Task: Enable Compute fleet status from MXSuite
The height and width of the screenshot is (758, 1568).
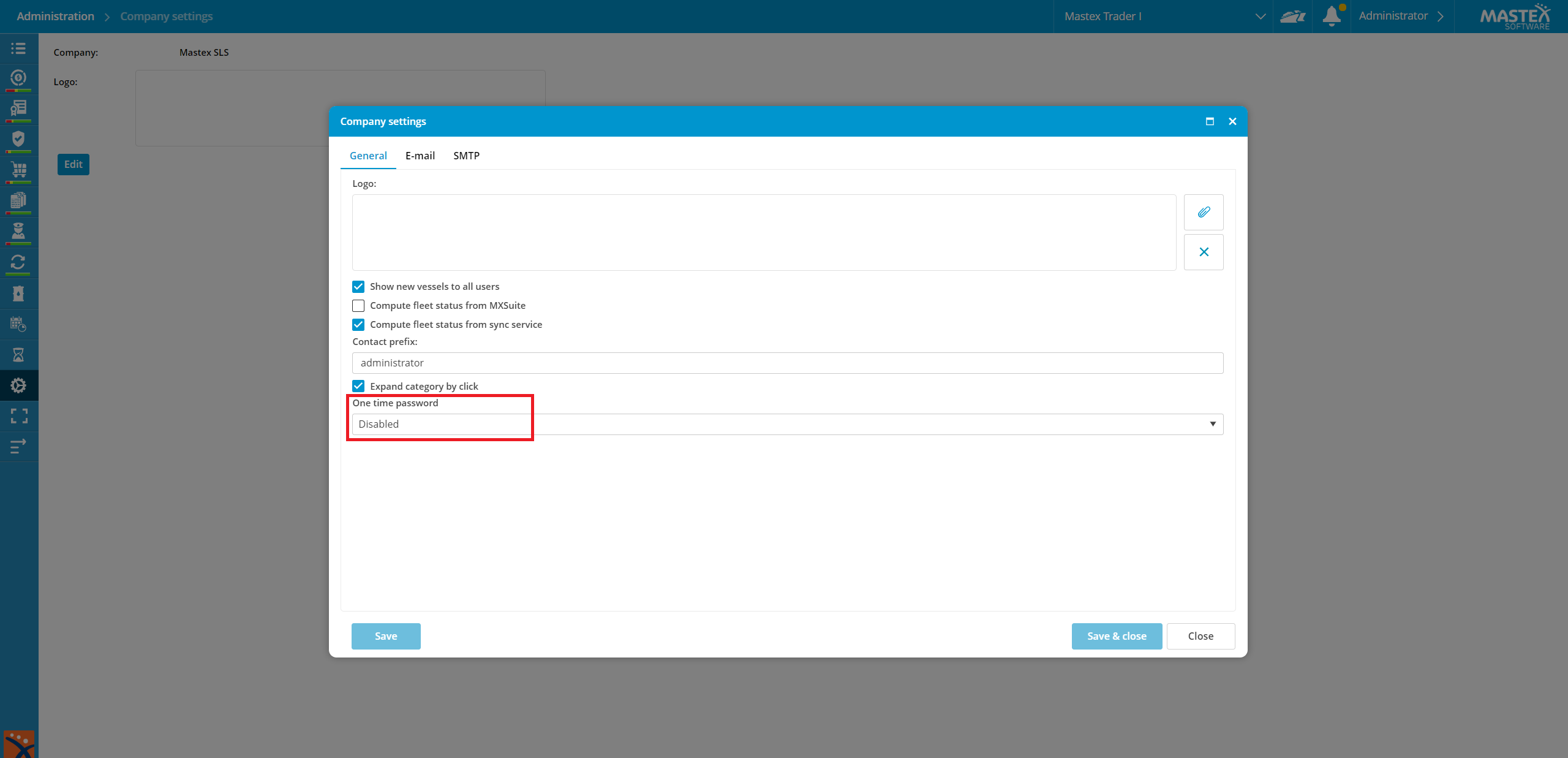Action: (x=358, y=306)
